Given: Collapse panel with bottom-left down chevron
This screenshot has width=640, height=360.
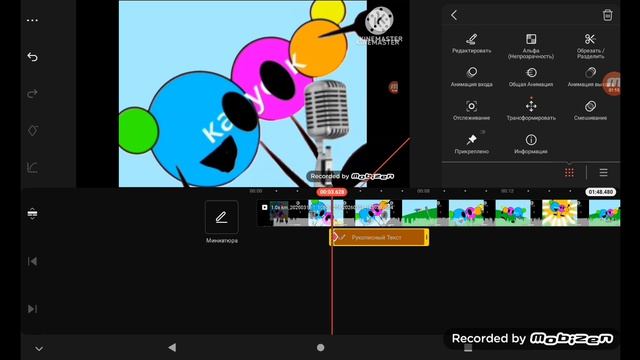Looking at the screenshot, I should point(39,349).
